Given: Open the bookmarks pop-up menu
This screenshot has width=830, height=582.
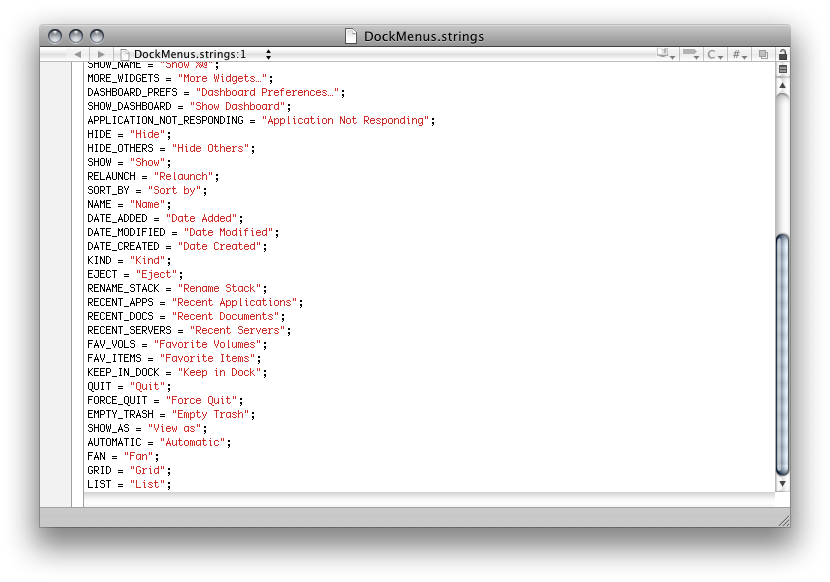Looking at the screenshot, I should (665, 54).
